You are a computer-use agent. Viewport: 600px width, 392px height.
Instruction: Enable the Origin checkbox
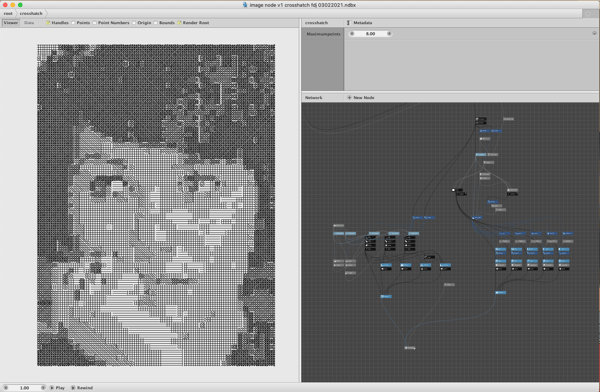[134, 23]
